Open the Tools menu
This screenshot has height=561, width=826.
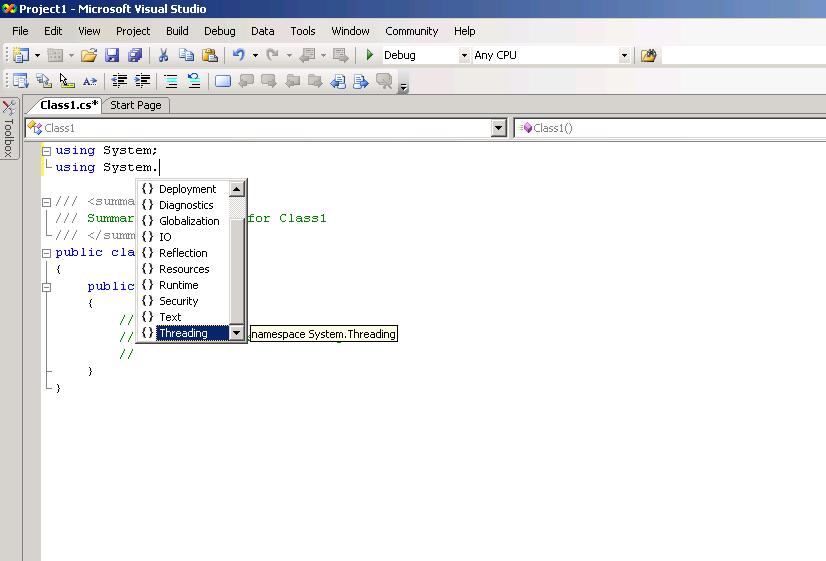(x=303, y=31)
